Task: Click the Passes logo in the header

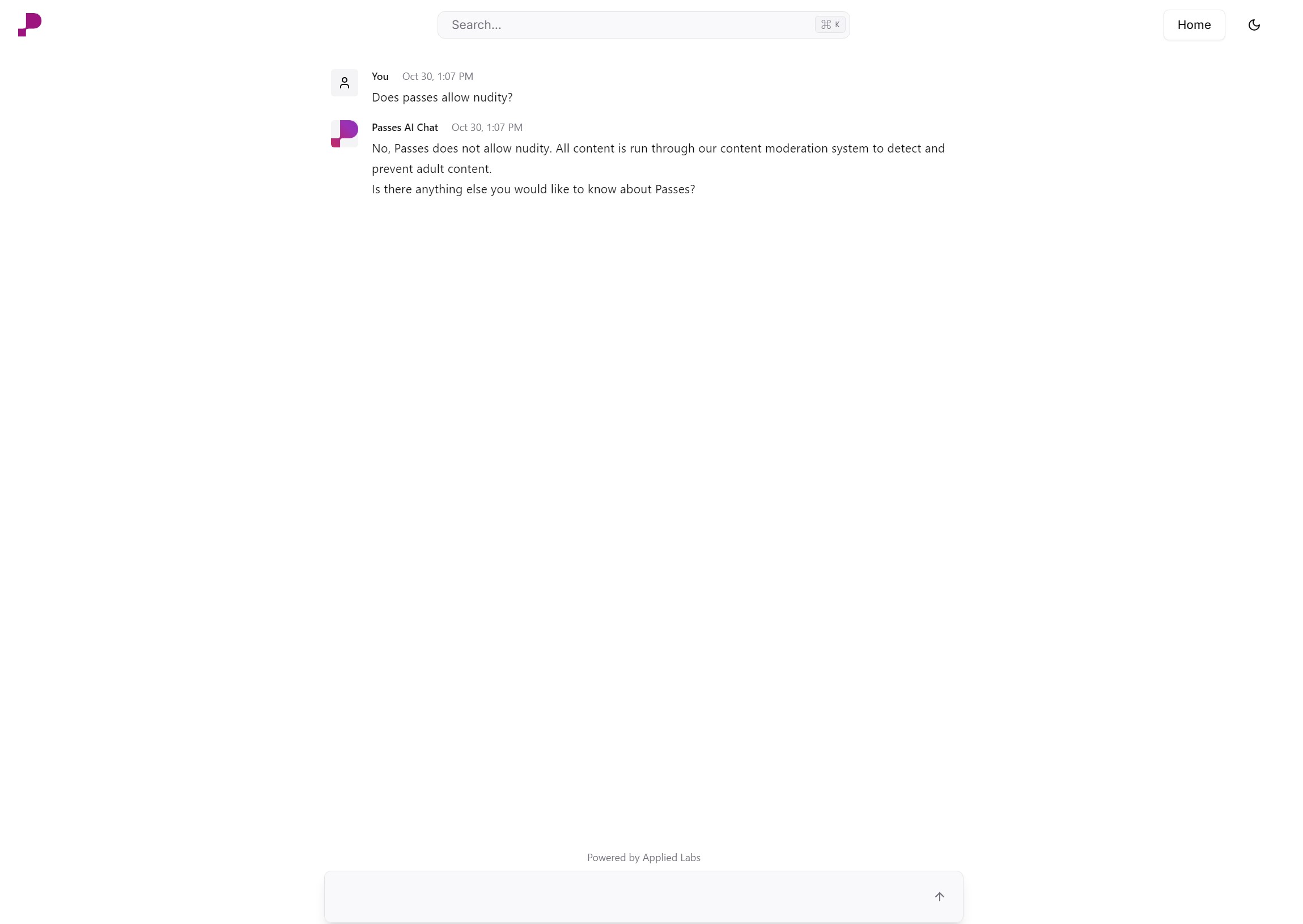Action: coord(29,24)
